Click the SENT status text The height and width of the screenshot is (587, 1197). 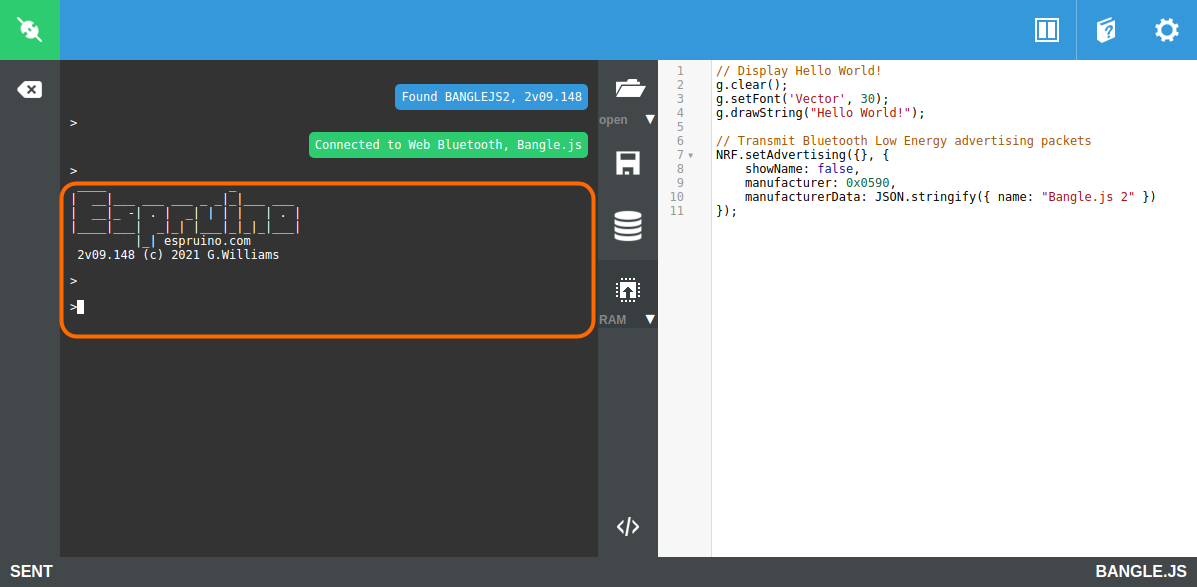[x=31, y=572]
